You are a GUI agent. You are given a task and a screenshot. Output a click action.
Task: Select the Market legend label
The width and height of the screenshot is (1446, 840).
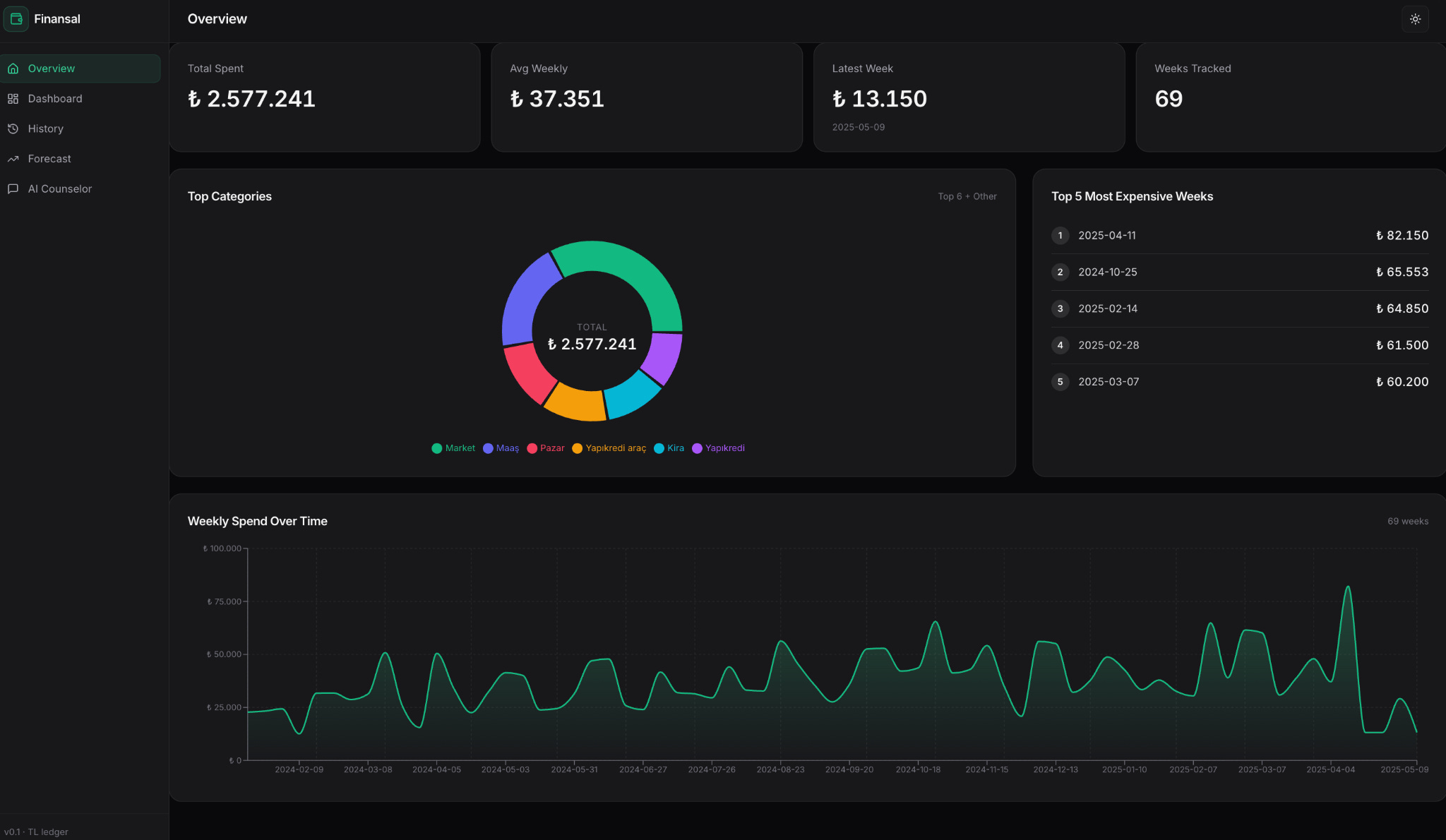pyautogui.click(x=460, y=448)
